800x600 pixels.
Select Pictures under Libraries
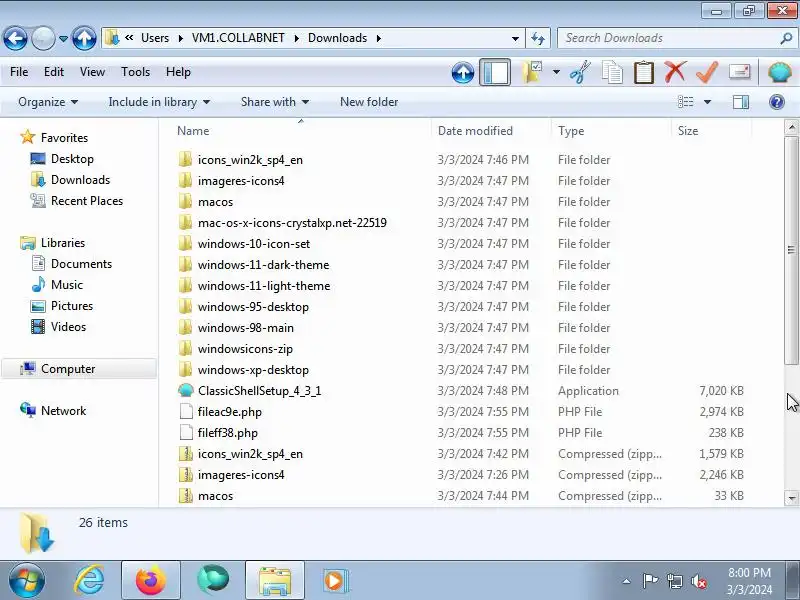click(x=72, y=306)
